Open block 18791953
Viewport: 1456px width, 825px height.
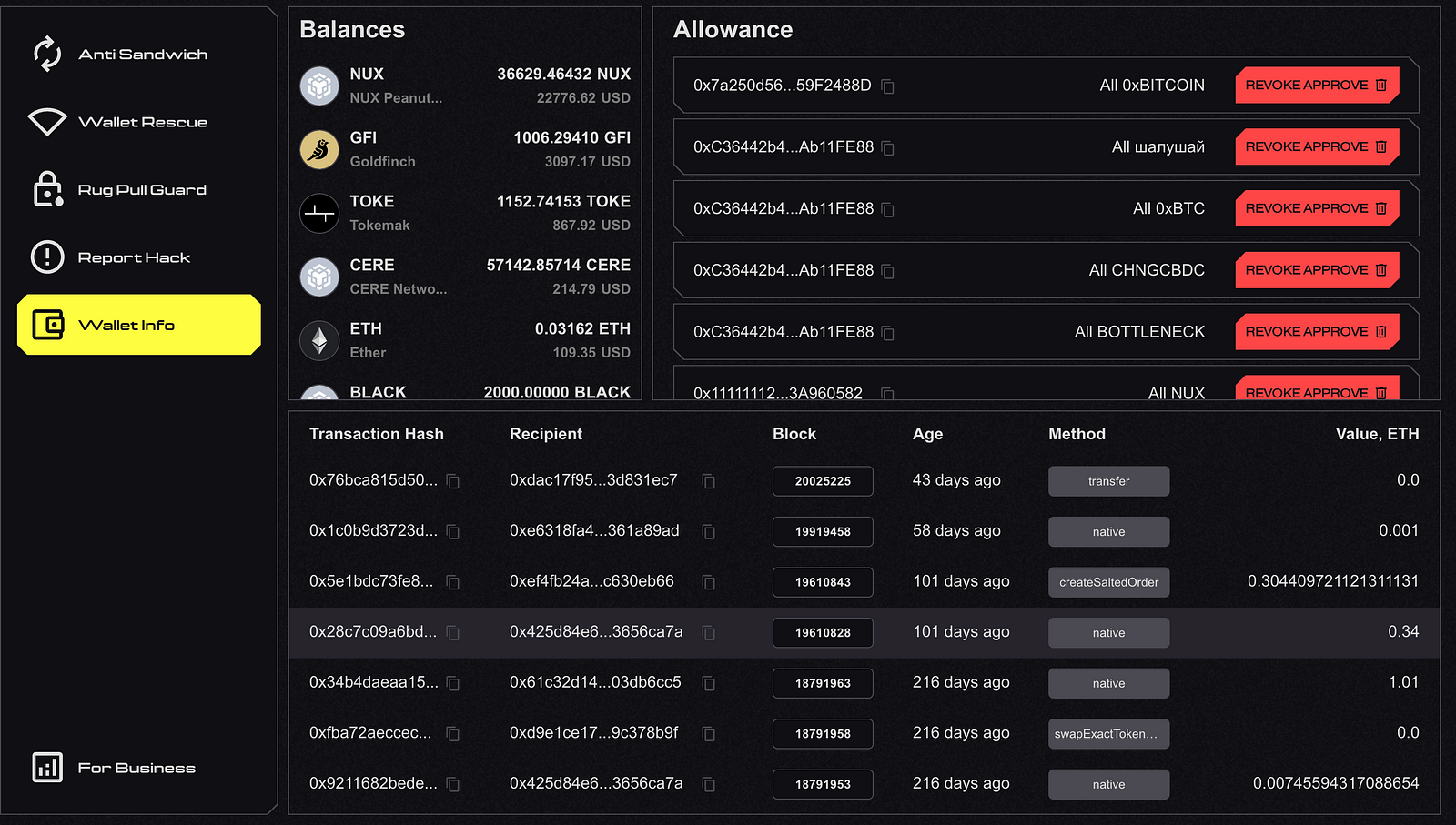(823, 784)
